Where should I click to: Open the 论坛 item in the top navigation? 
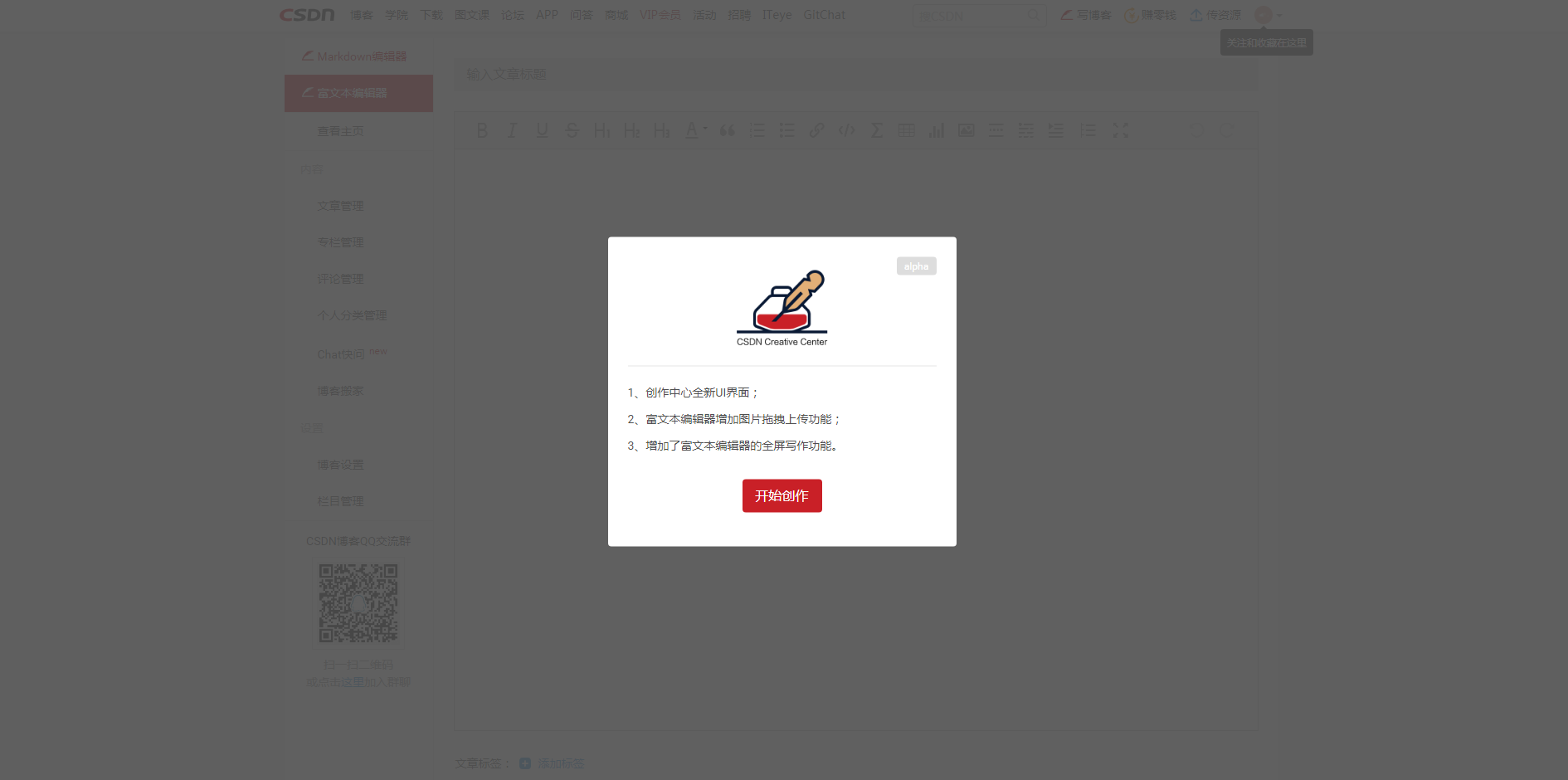(x=512, y=15)
